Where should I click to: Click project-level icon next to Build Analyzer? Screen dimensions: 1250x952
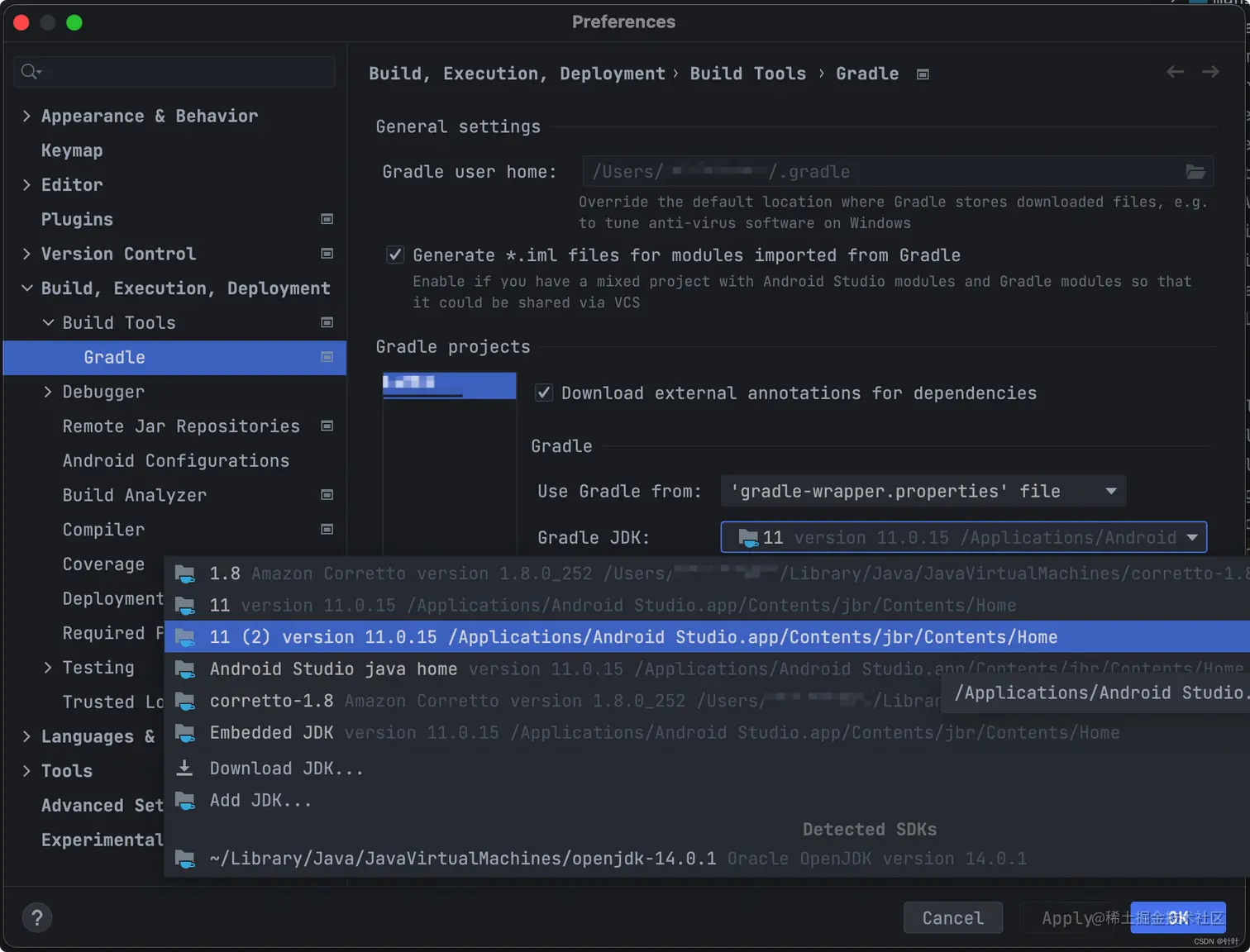click(327, 495)
